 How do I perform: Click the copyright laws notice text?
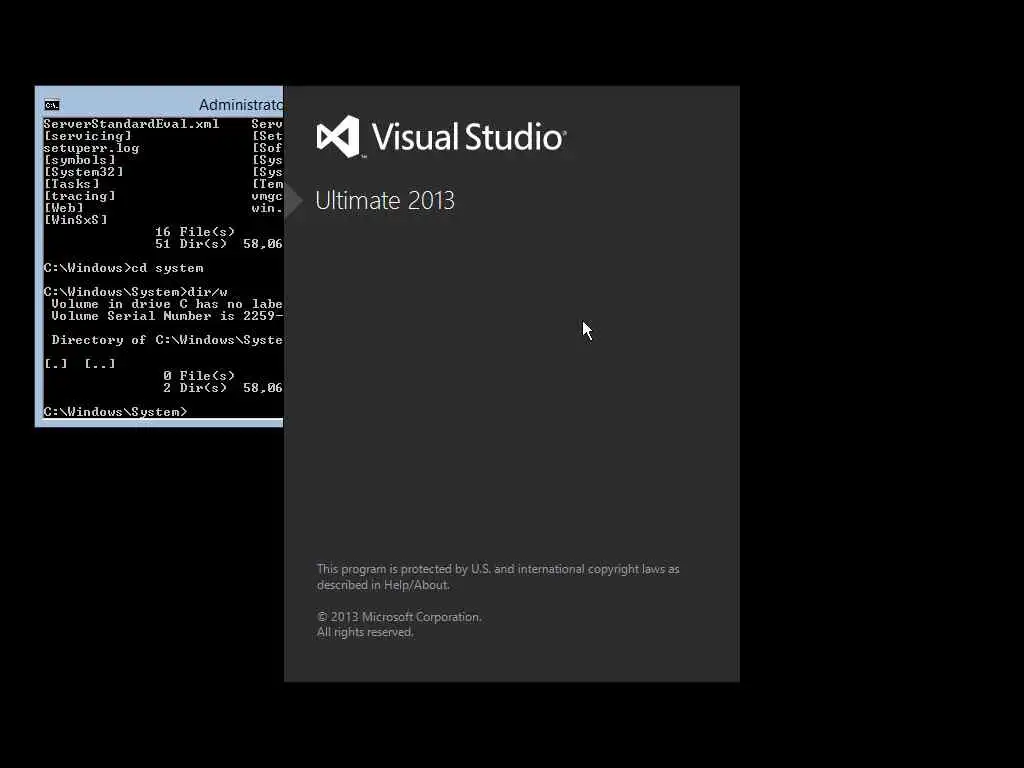tap(498, 577)
